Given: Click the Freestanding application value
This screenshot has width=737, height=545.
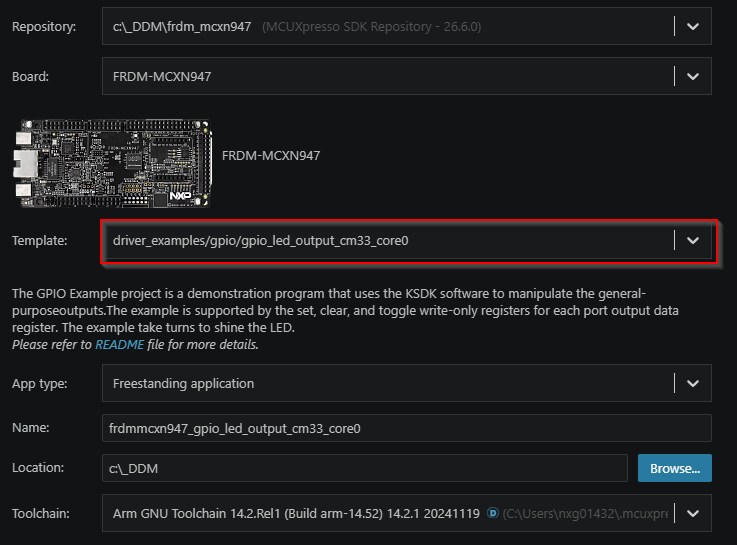Looking at the screenshot, I should [x=183, y=384].
